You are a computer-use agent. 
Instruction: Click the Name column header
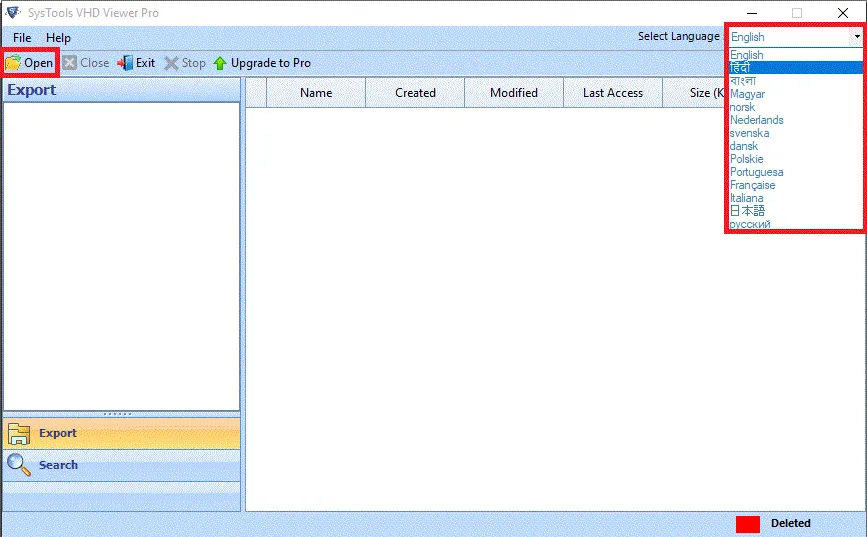coord(316,93)
